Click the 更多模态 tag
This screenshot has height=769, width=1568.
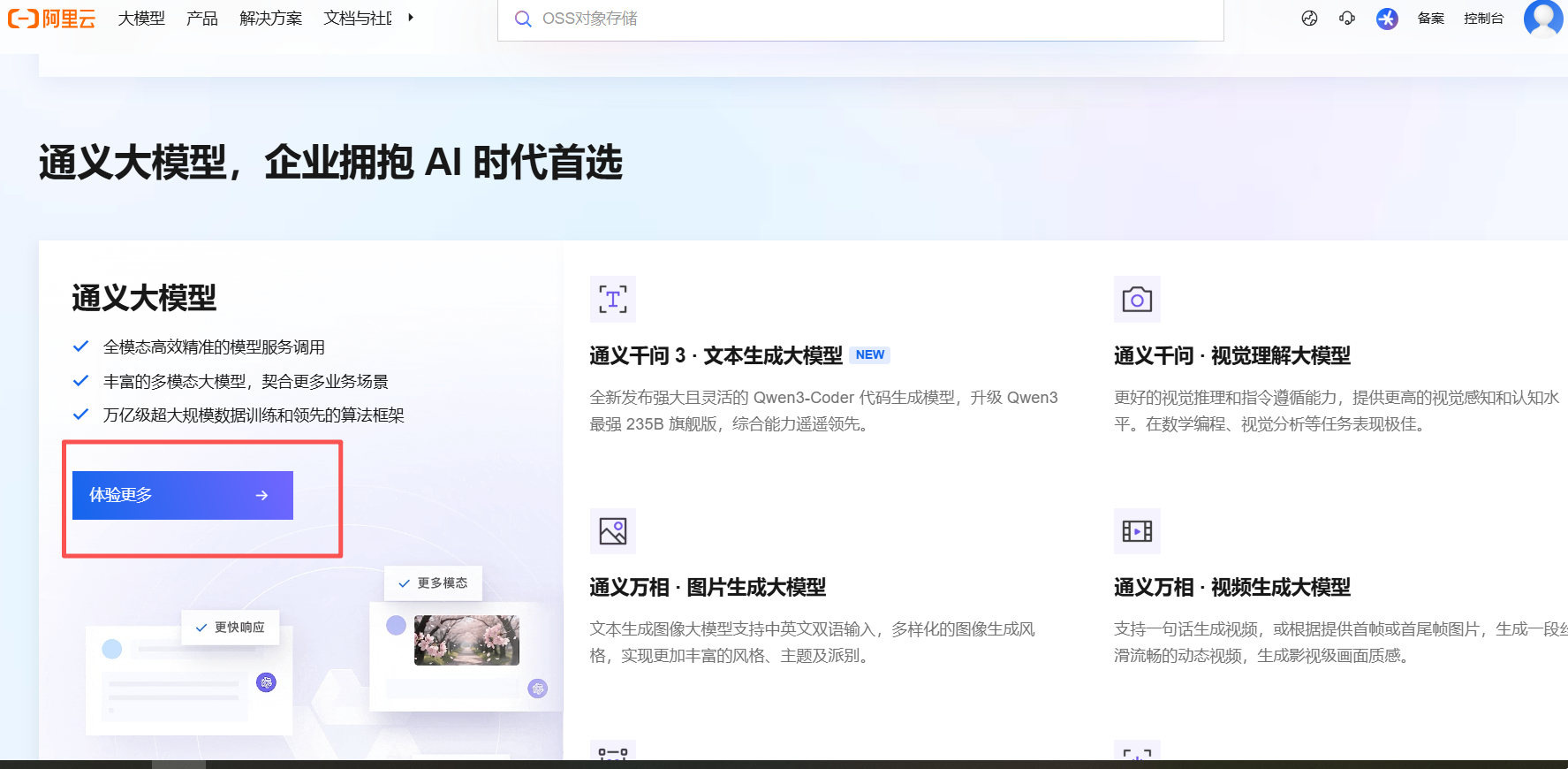pos(433,583)
